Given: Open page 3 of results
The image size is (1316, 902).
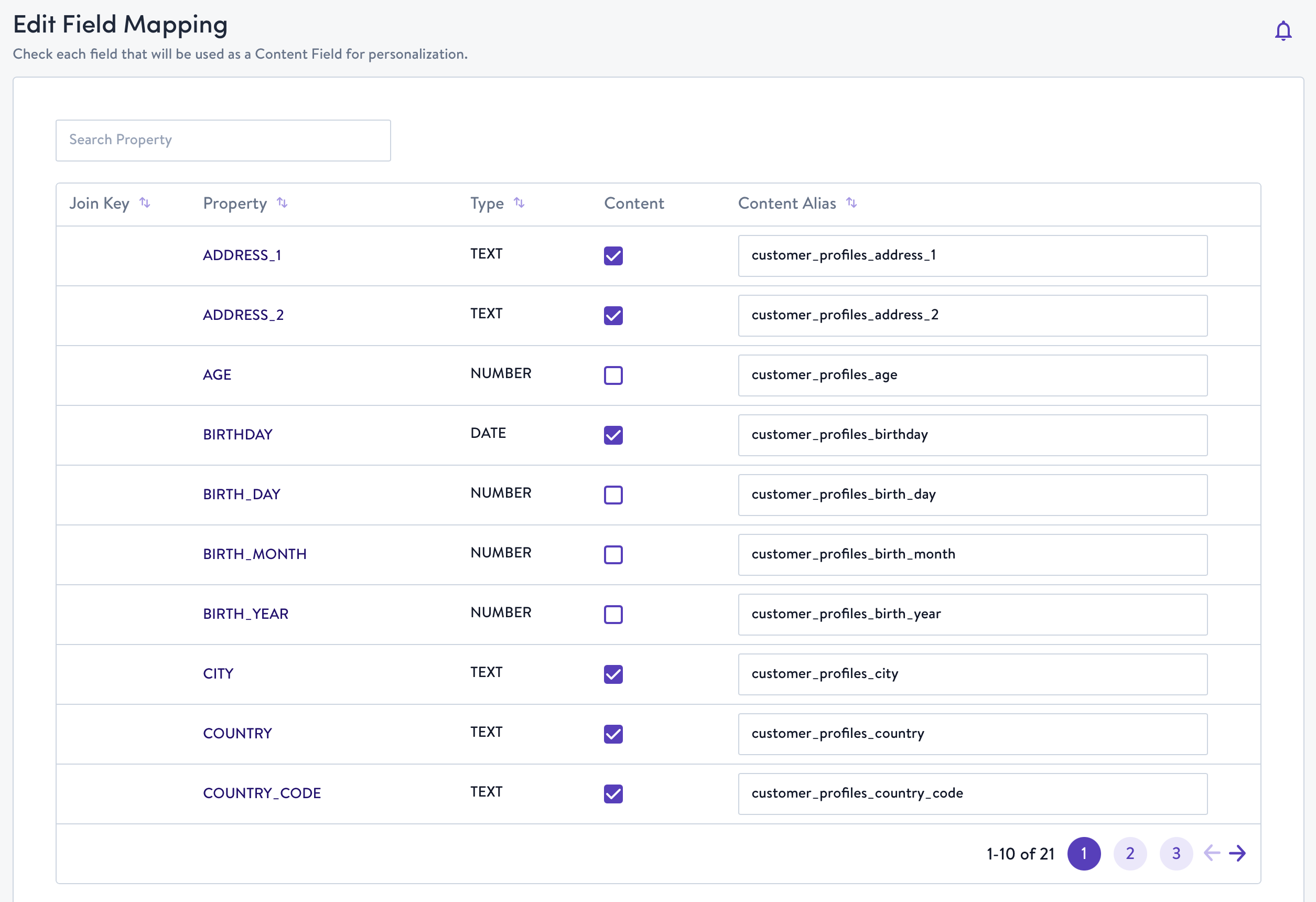Looking at the screenshot, I should click(x=1175, y=853).
